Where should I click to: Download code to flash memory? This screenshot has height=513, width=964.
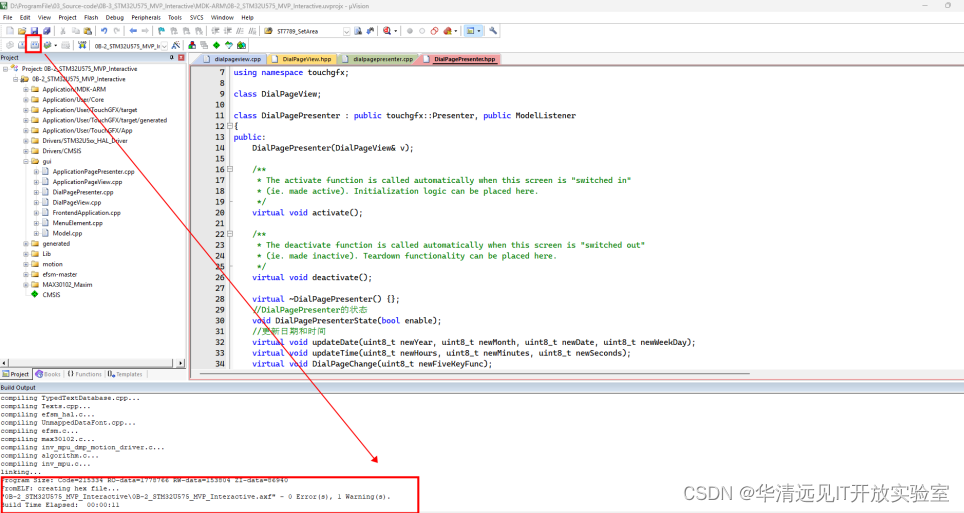[82, 45]
